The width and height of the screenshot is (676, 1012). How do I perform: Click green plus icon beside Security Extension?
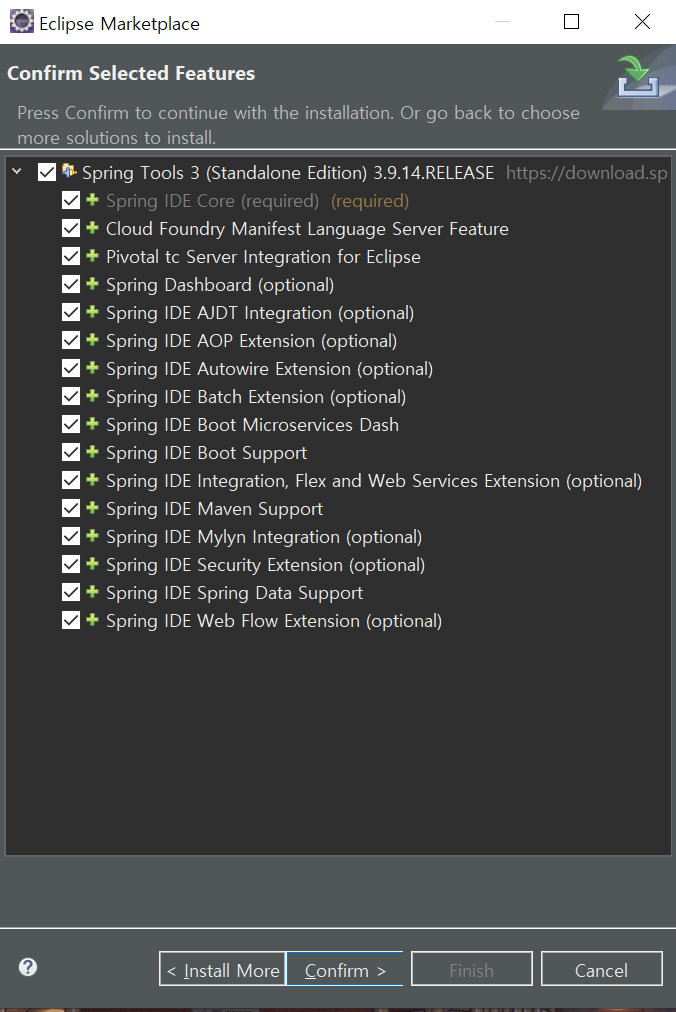(92, 563)
